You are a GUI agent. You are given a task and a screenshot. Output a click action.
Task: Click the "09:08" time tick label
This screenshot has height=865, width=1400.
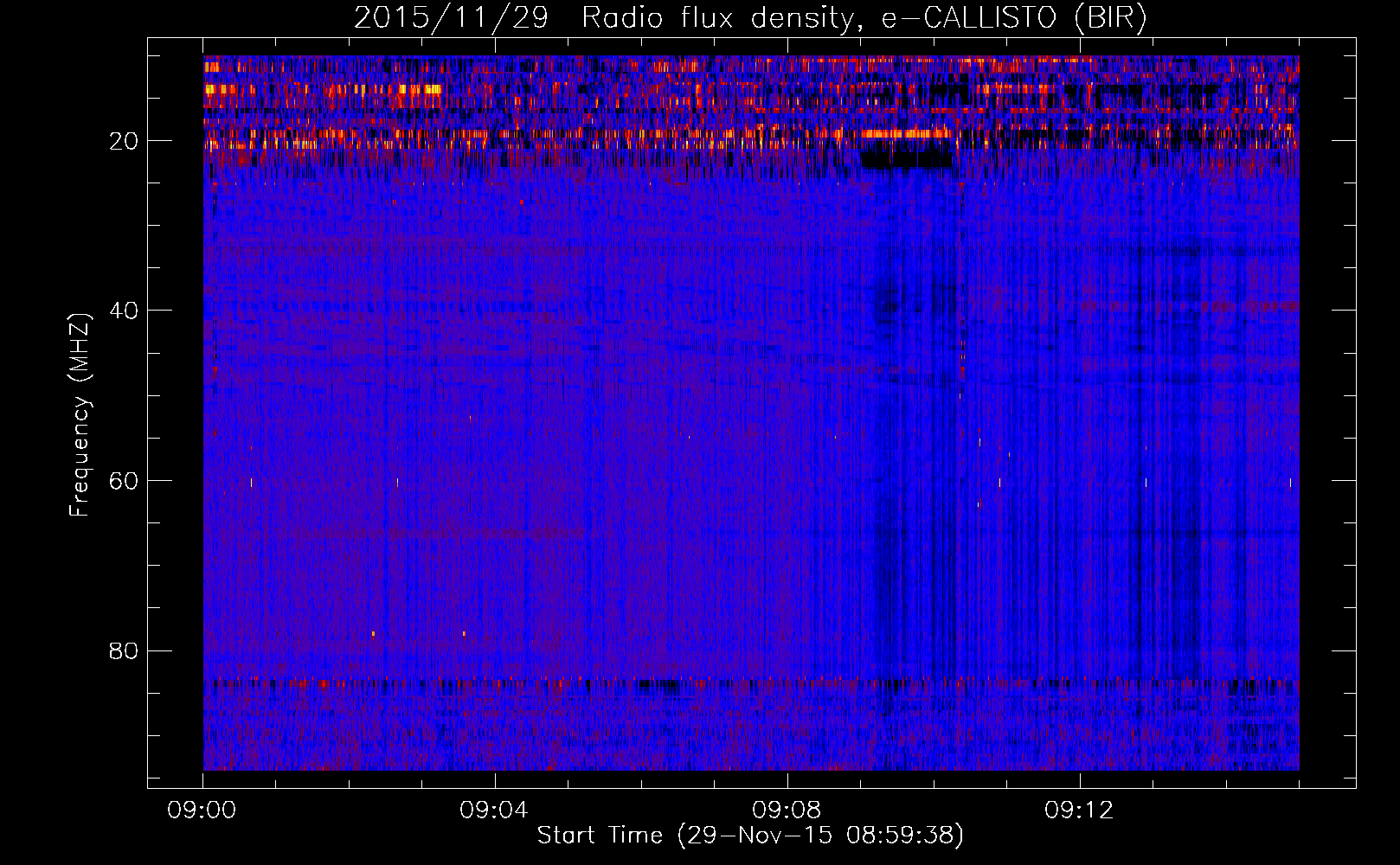(x=787, y=811)
